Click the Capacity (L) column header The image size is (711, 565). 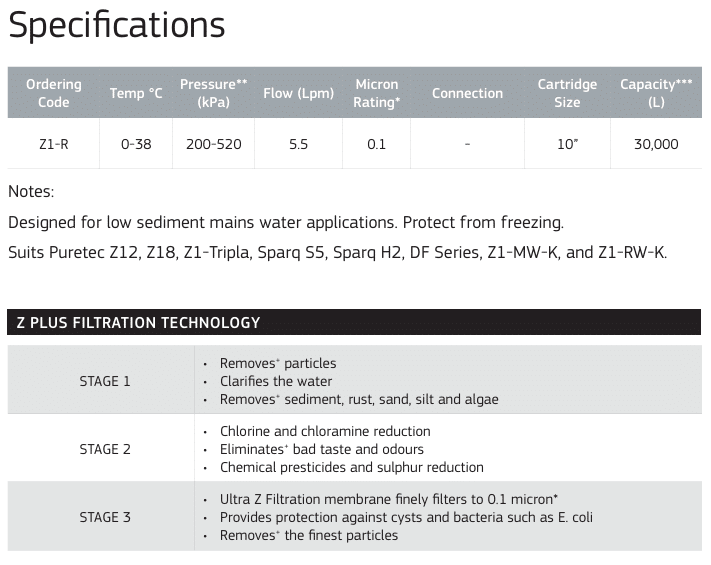click(656, 93)
